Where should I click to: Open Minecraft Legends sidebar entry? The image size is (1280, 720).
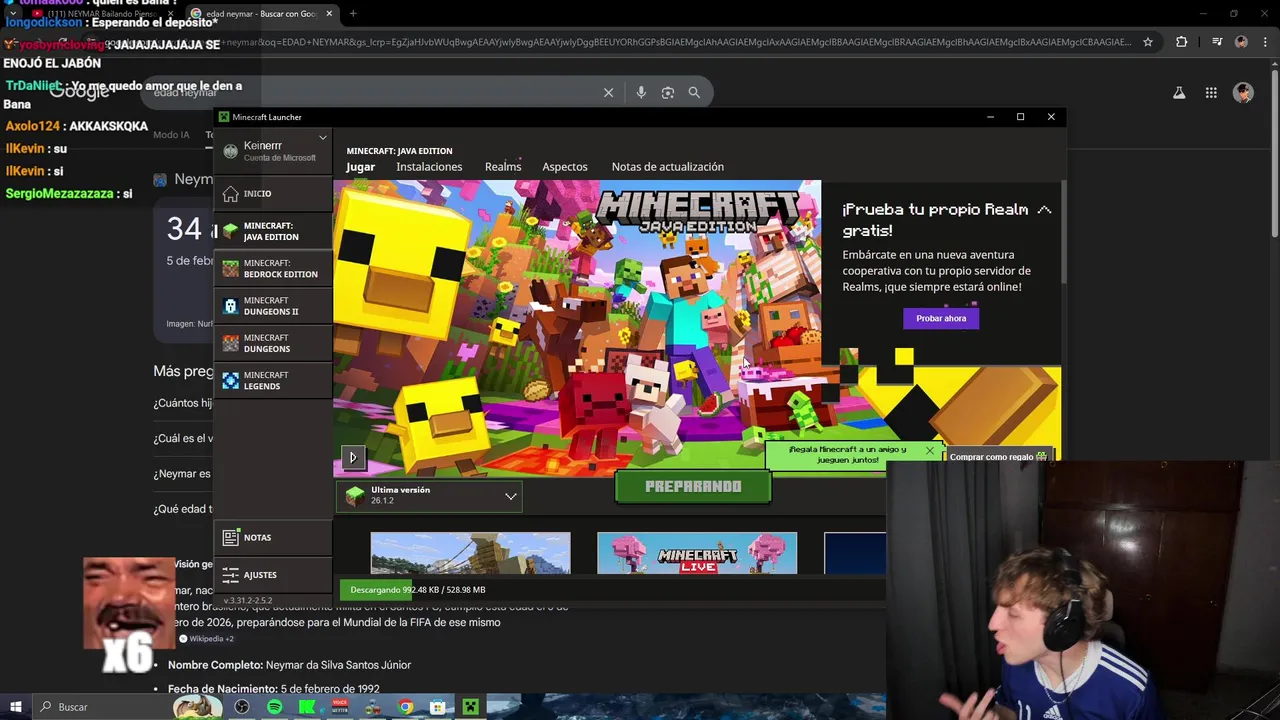273,381
